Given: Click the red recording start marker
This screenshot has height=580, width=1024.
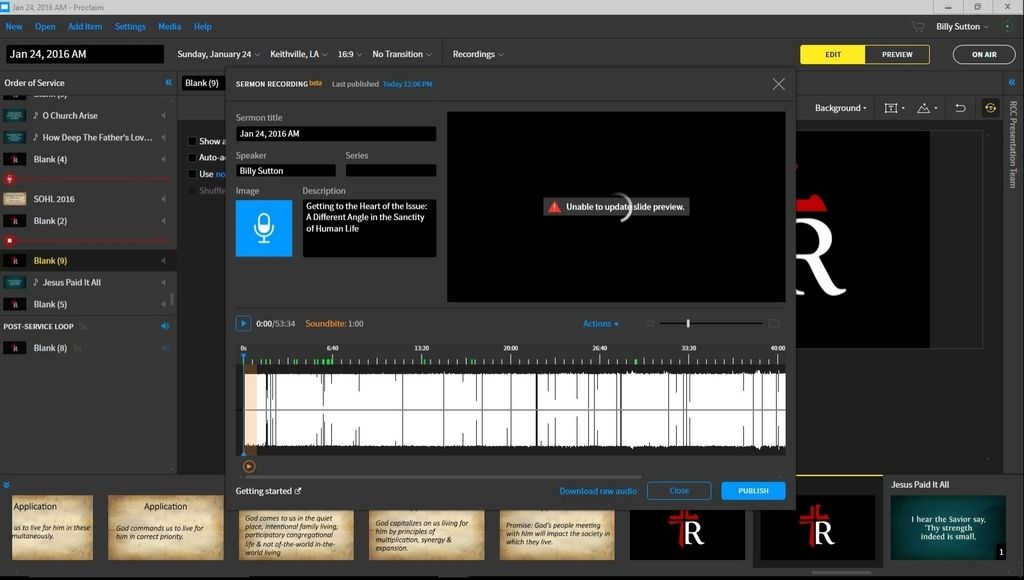Looking at the screenshot, I should pyautogui.click(x=9, y=178).
